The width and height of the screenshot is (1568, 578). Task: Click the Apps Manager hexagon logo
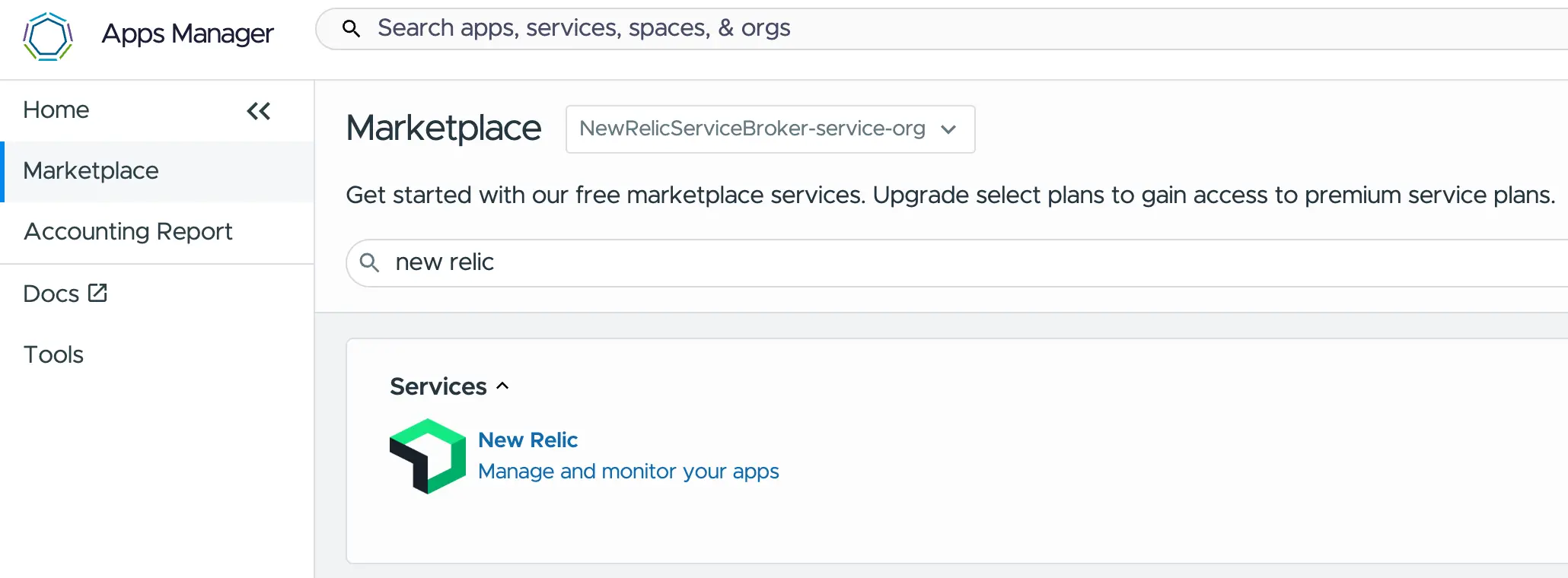pyautogui.click(x=48, y=36)
